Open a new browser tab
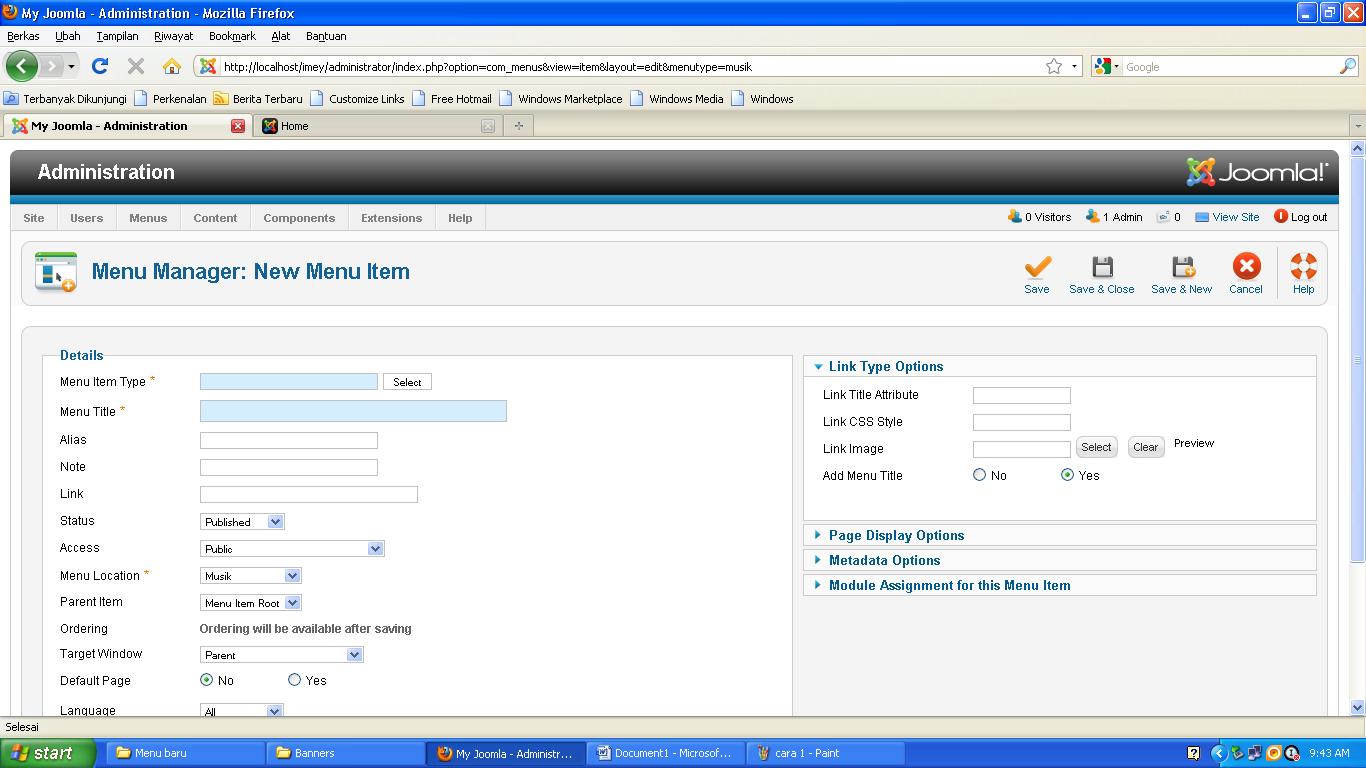 [518, 126]
